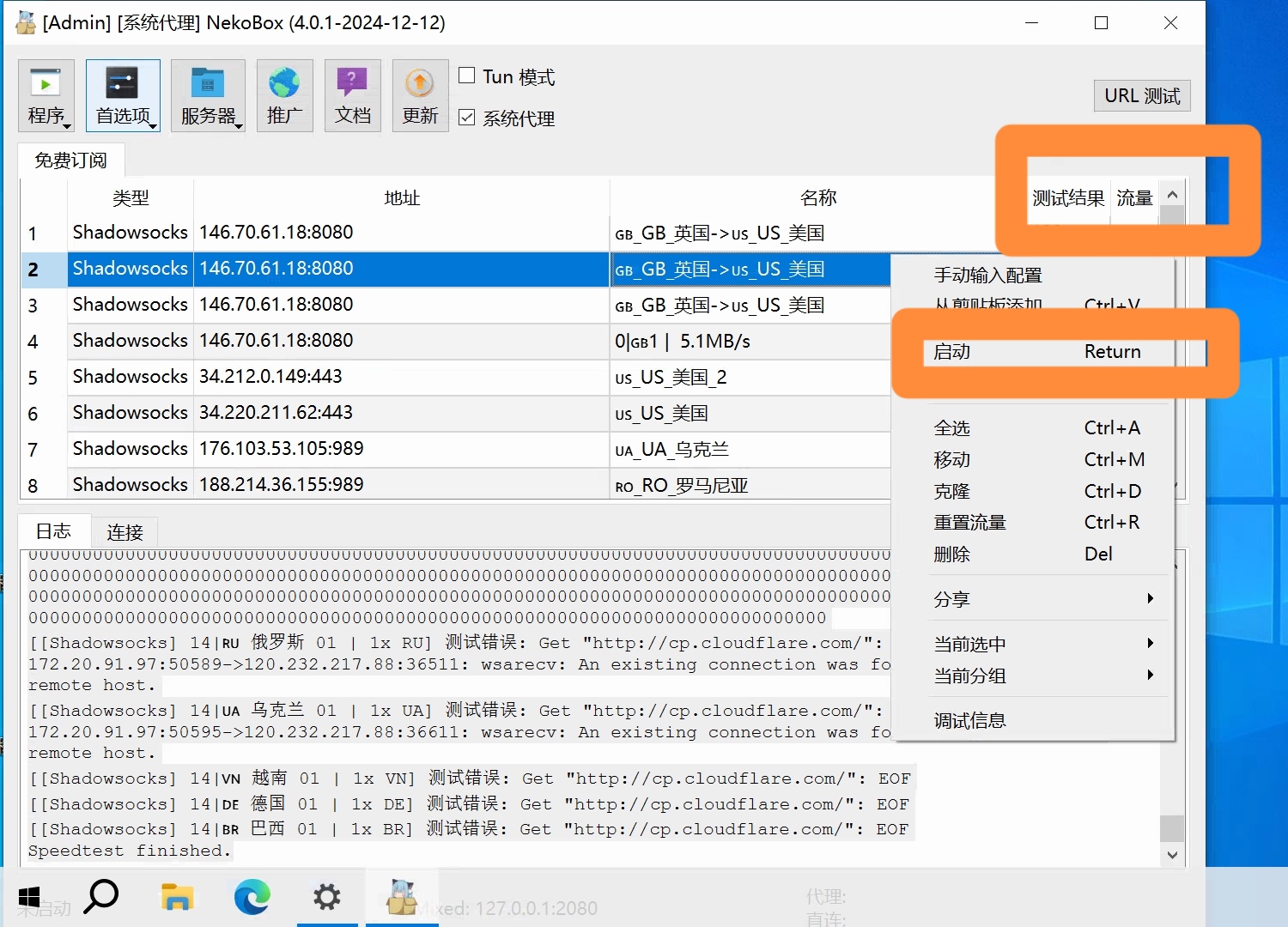Viewport: 1288px width, 927px height.
Task: Launch Microsoft Edge from taskbar
Action: point(252,897)
